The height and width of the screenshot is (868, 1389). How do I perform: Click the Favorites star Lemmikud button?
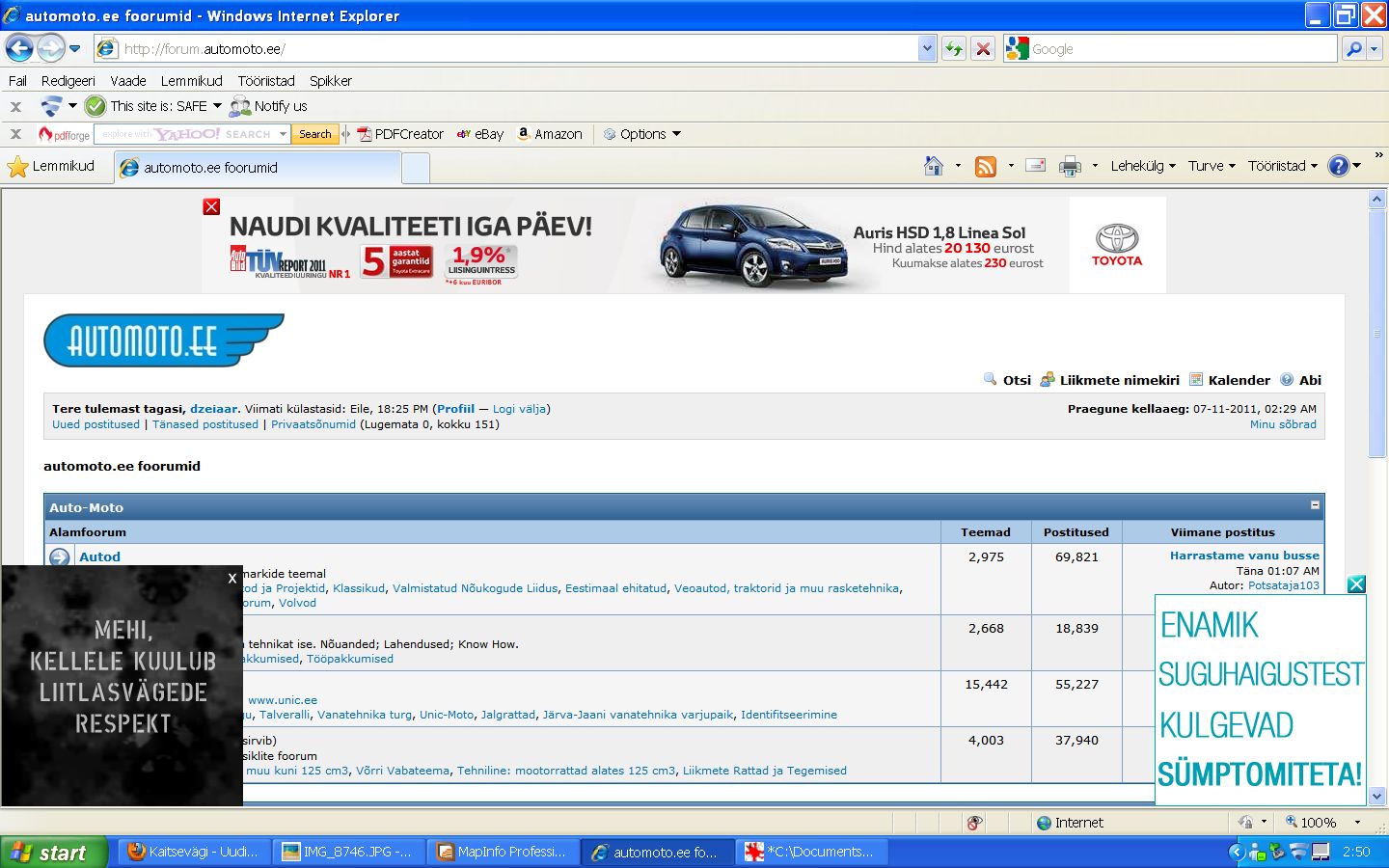[x=52, y=166]
